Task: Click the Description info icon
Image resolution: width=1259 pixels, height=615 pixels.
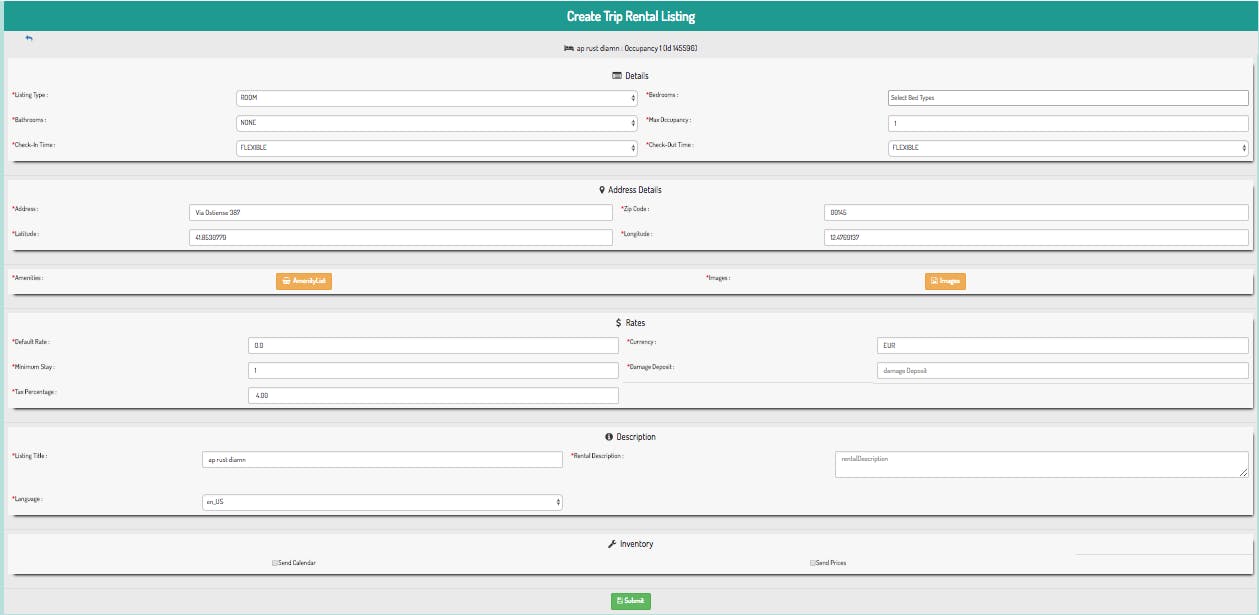Action: point(609,437)
